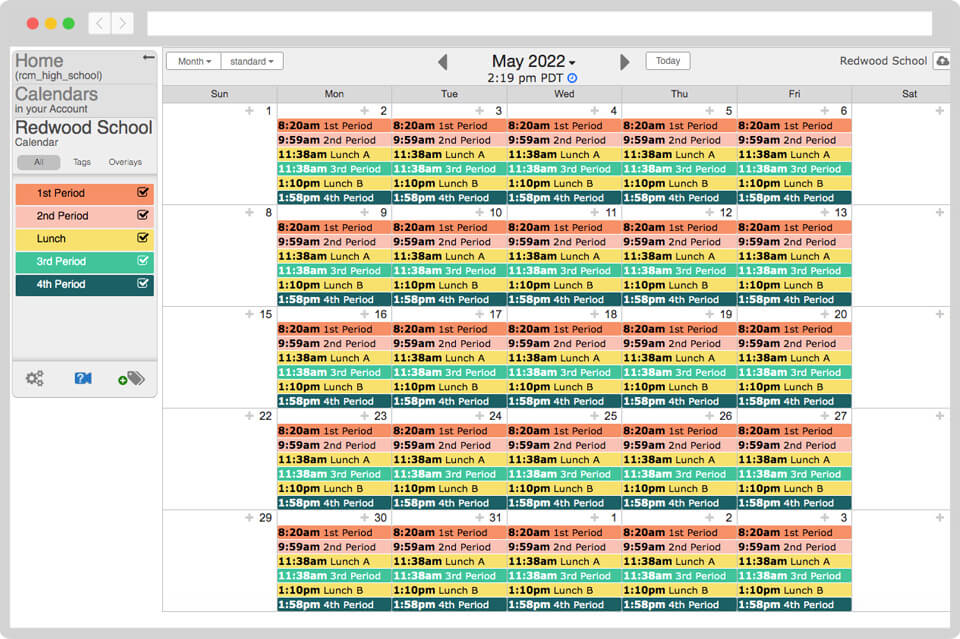Image resolution: width=960 pixels, height=639 pixels.
Task: Click the help video icon in the sidebar
Action: (81, 377)
